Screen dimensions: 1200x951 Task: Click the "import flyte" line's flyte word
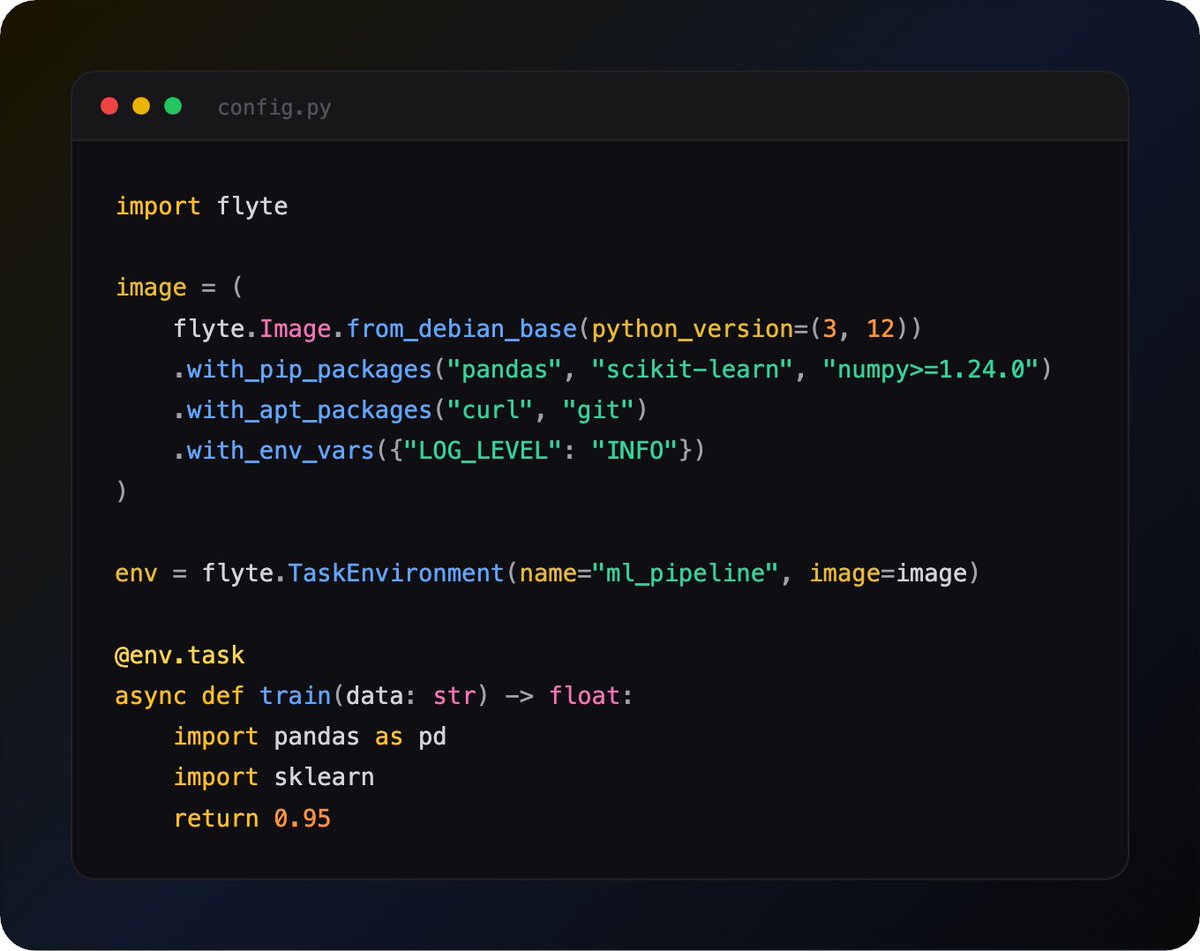(252, 207)
